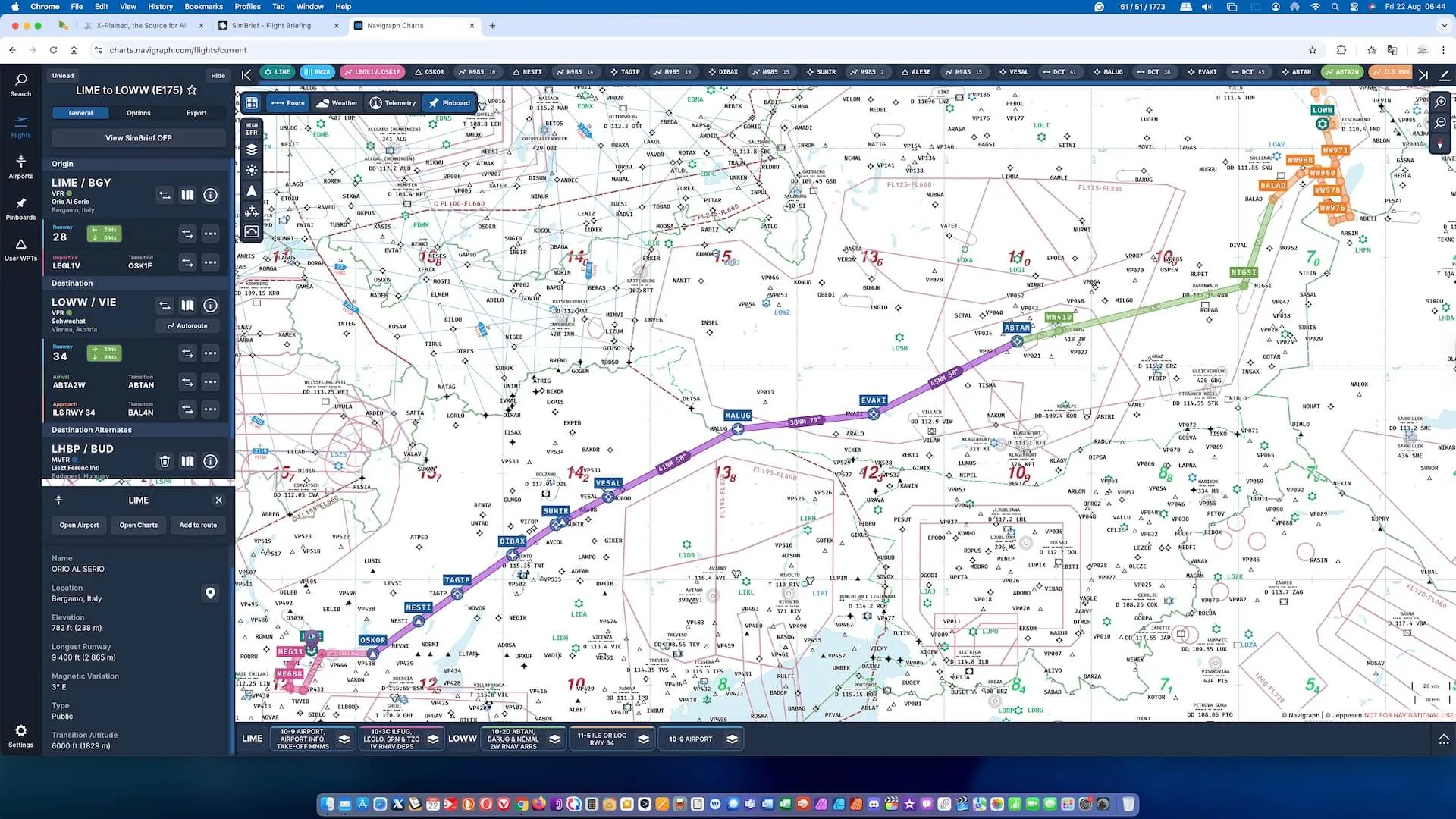Open the map layers stack icon
Viewport: 1456px width, 819px height.
tap(252, 150)
